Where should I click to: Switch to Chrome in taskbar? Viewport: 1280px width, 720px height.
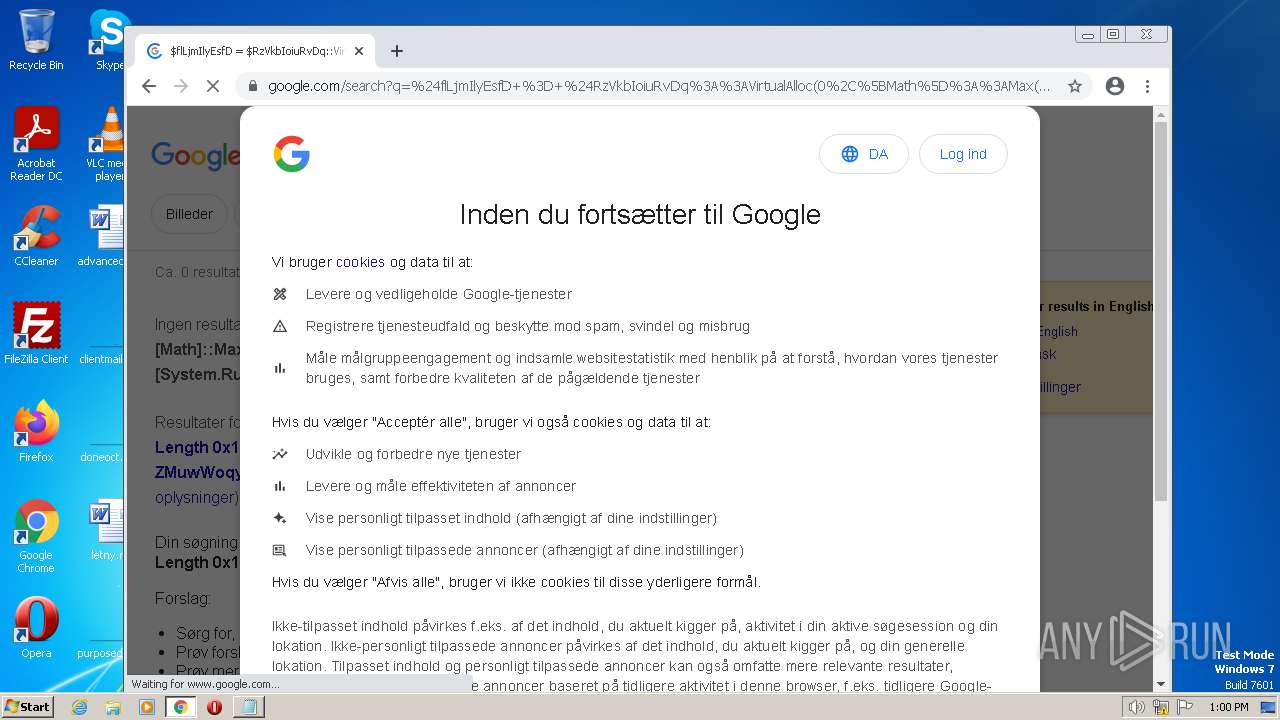[x=180, y=706]
